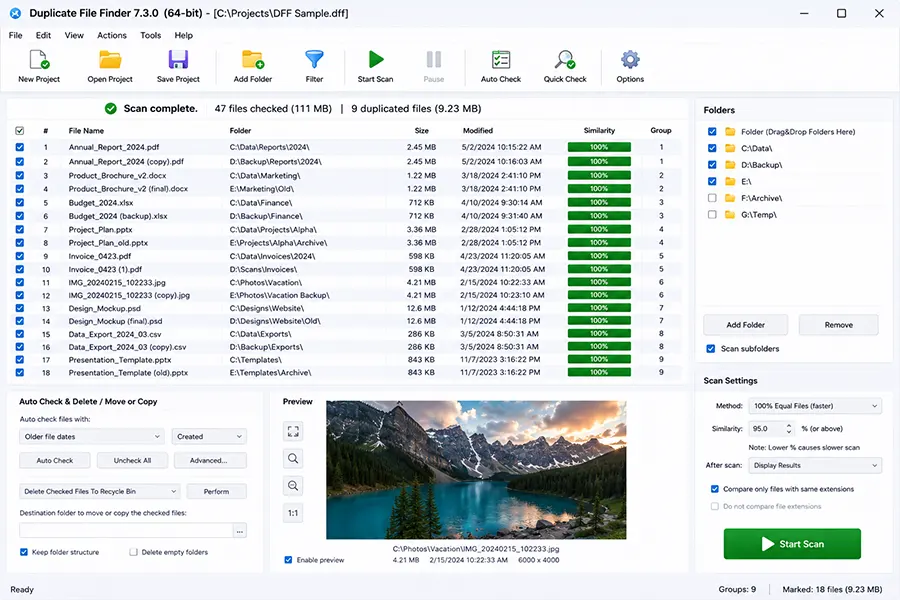The height and width of the screenshot is (600, 900).
Task: Click the similarity bar for Design_Mockup.psd
Action: (x=599, y=308)
